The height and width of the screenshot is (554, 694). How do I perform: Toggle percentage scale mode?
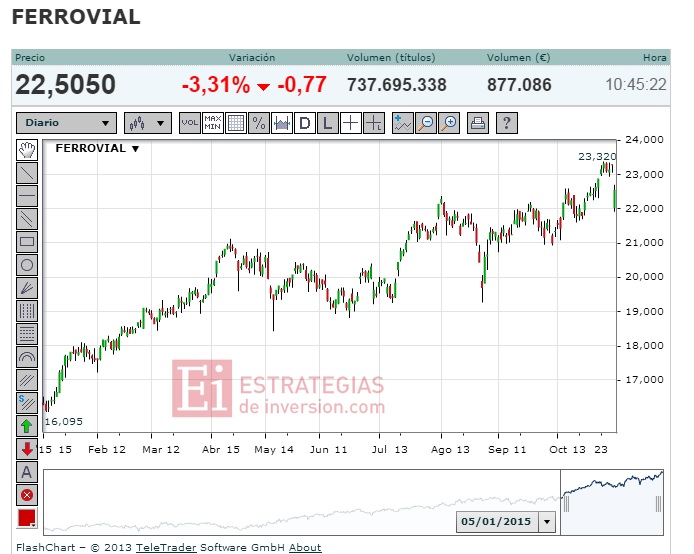pos(258,123)
